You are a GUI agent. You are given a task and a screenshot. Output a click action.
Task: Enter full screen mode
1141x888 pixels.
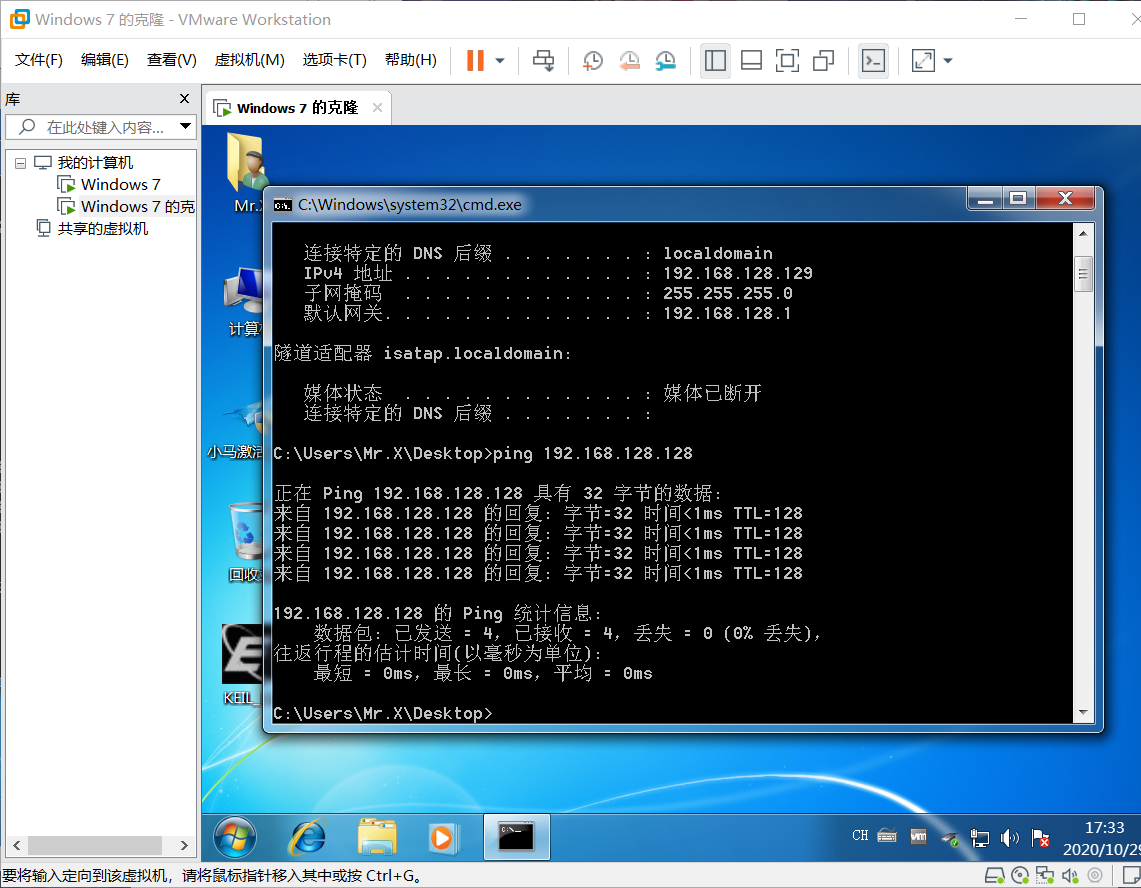point(787,60)
